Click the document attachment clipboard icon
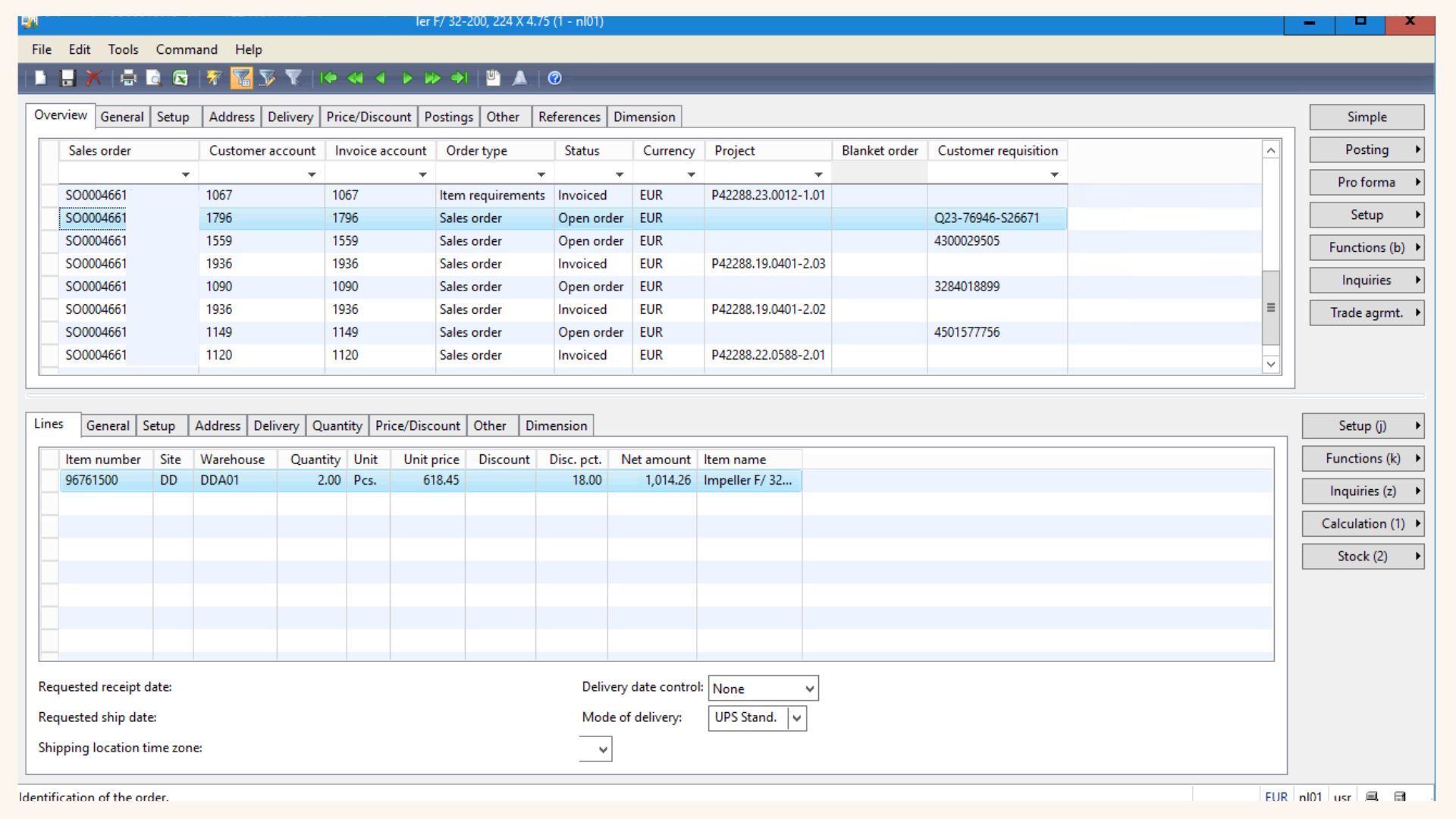The width and height of the screenshot is (1456, 819). click(493, 78)
